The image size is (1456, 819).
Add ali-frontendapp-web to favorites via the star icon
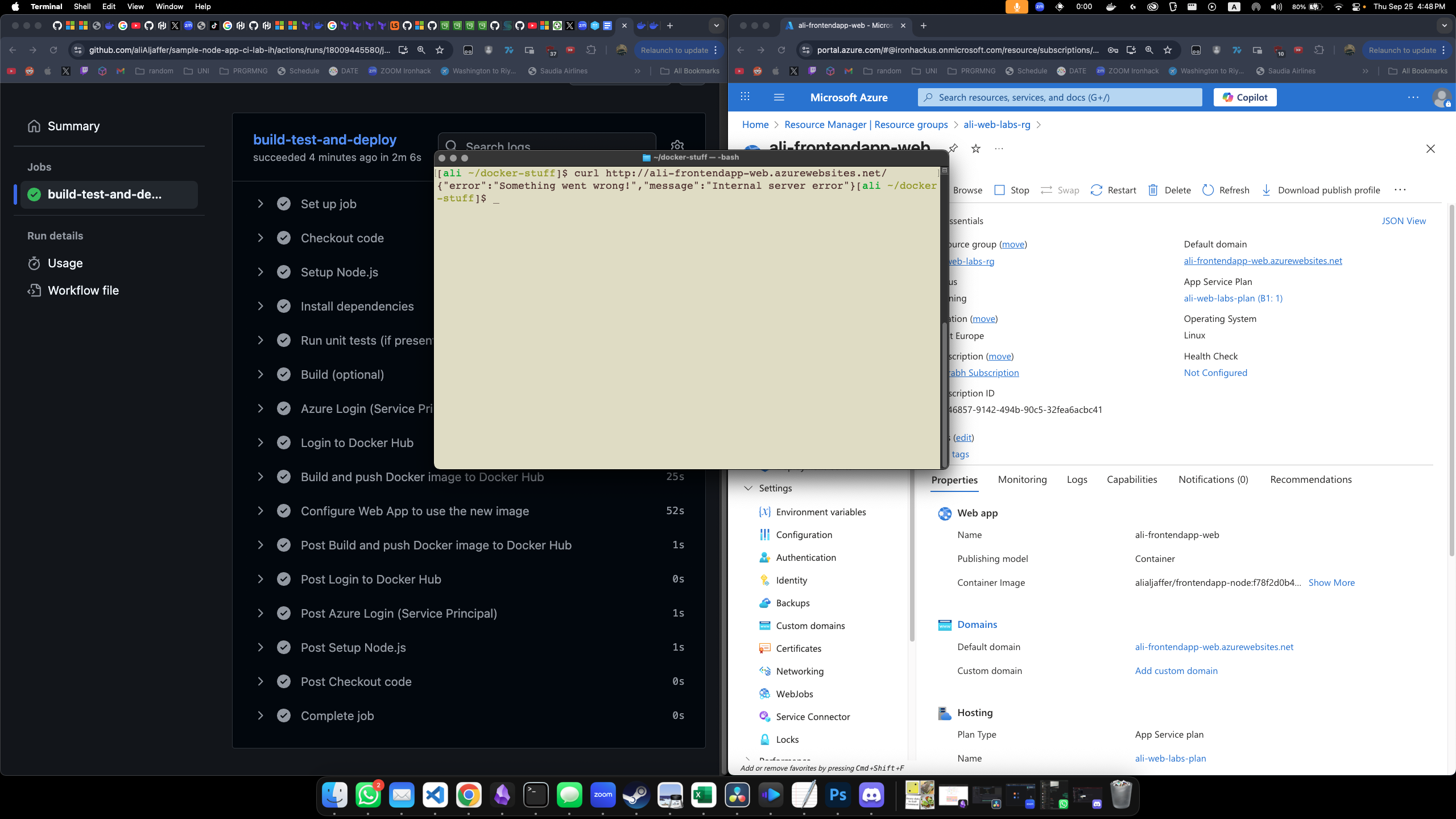click(x=976, y=149)
